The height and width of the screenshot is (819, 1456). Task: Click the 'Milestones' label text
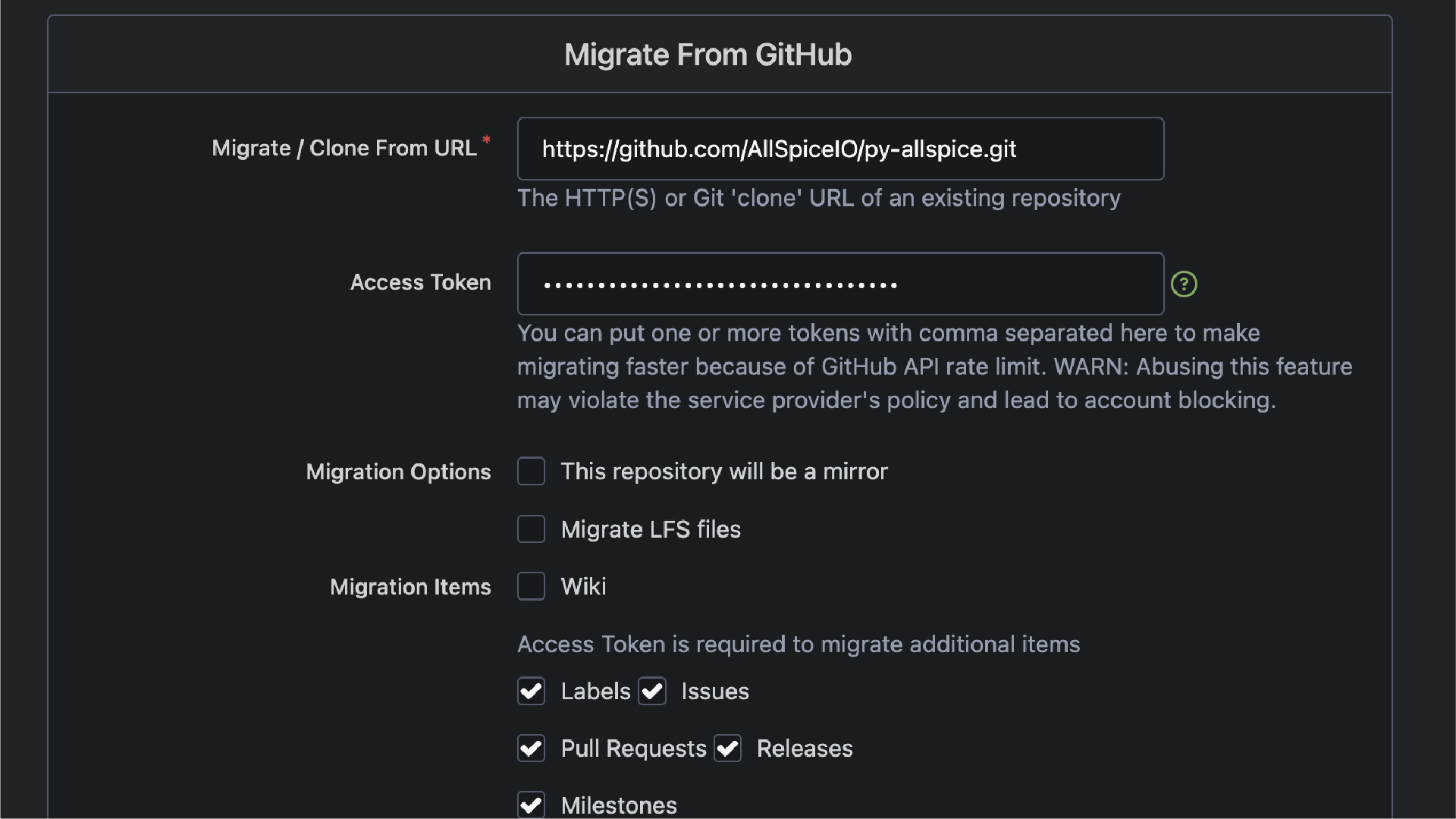618,805
